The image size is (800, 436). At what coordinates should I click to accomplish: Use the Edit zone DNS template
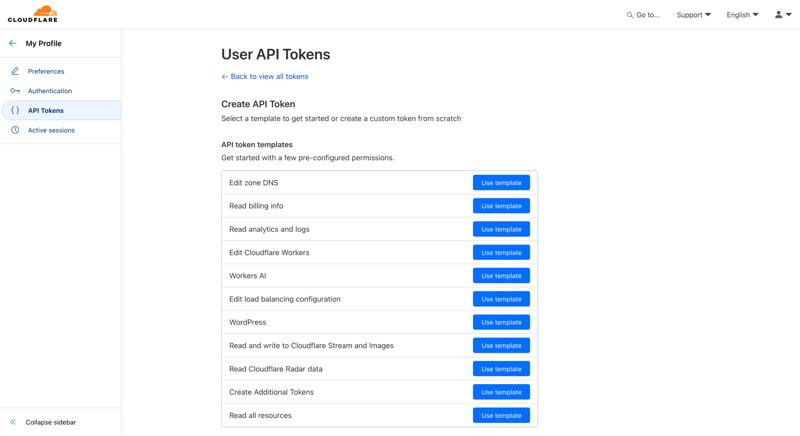501,183
